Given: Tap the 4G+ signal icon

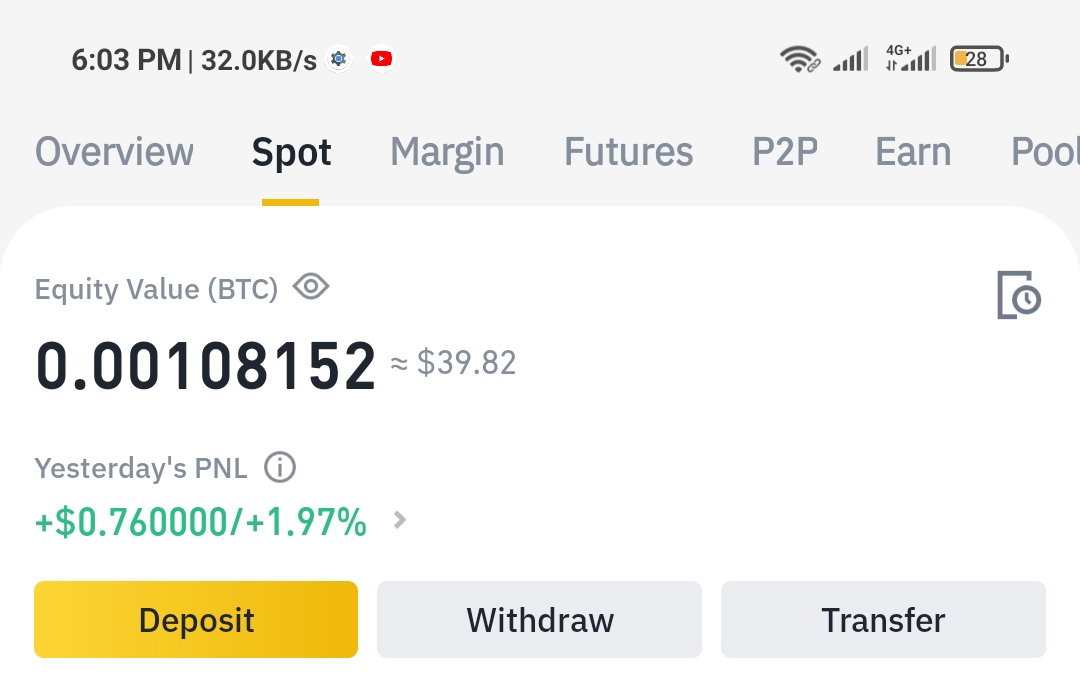Looking at the screenshot, I should coord(910,59).
